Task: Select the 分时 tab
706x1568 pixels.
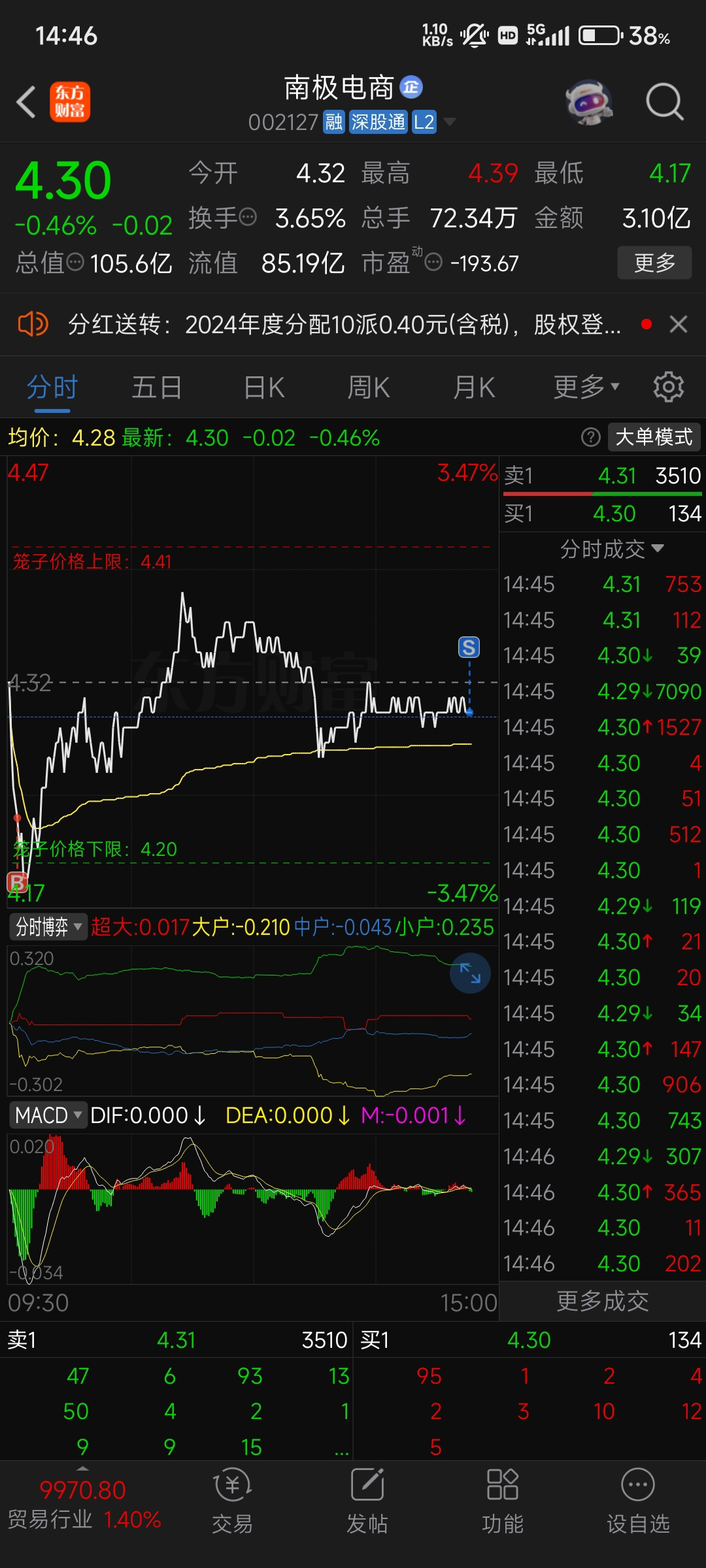Action: point(52,388)
